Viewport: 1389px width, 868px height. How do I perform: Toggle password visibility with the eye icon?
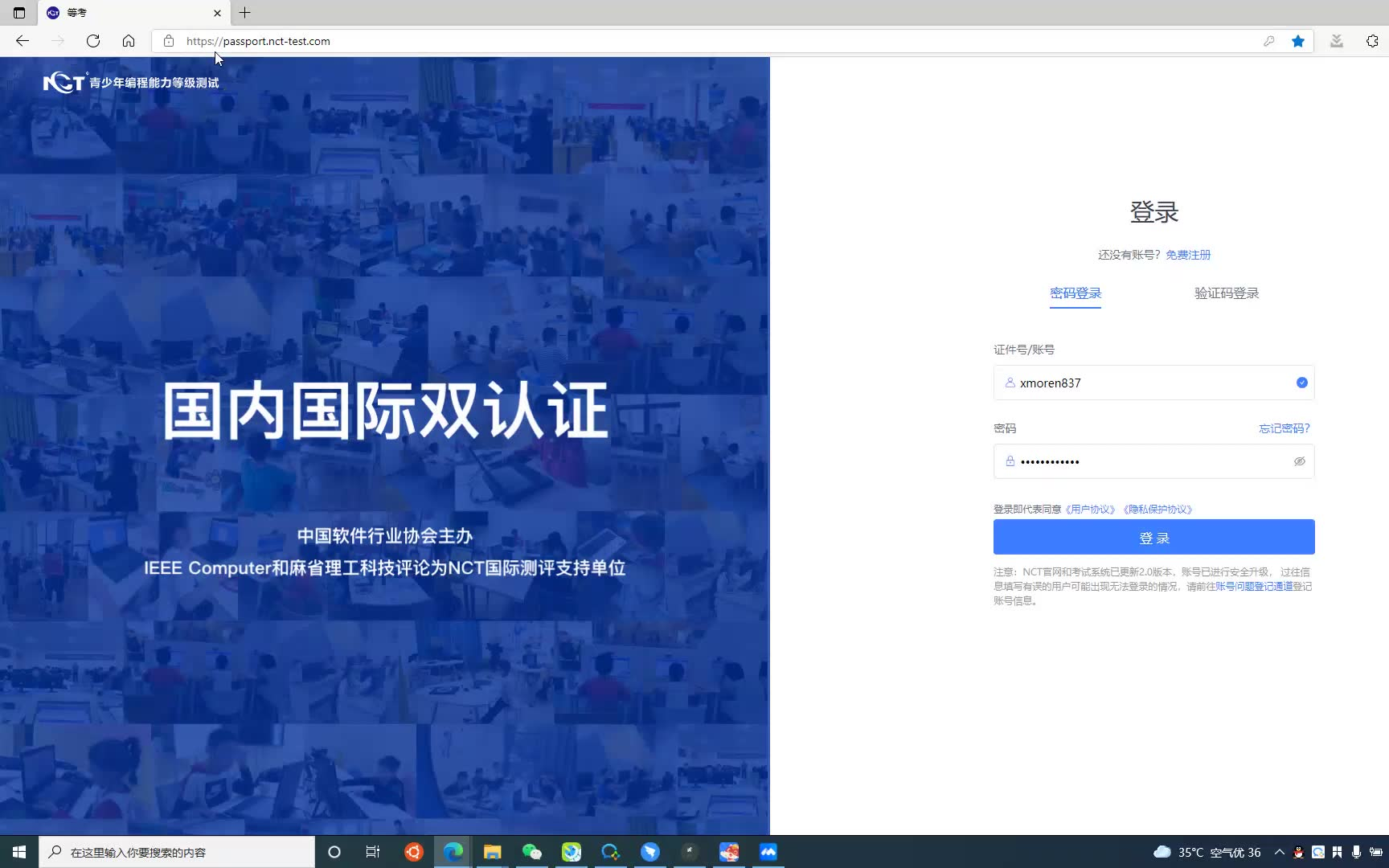click(1299, 461)
